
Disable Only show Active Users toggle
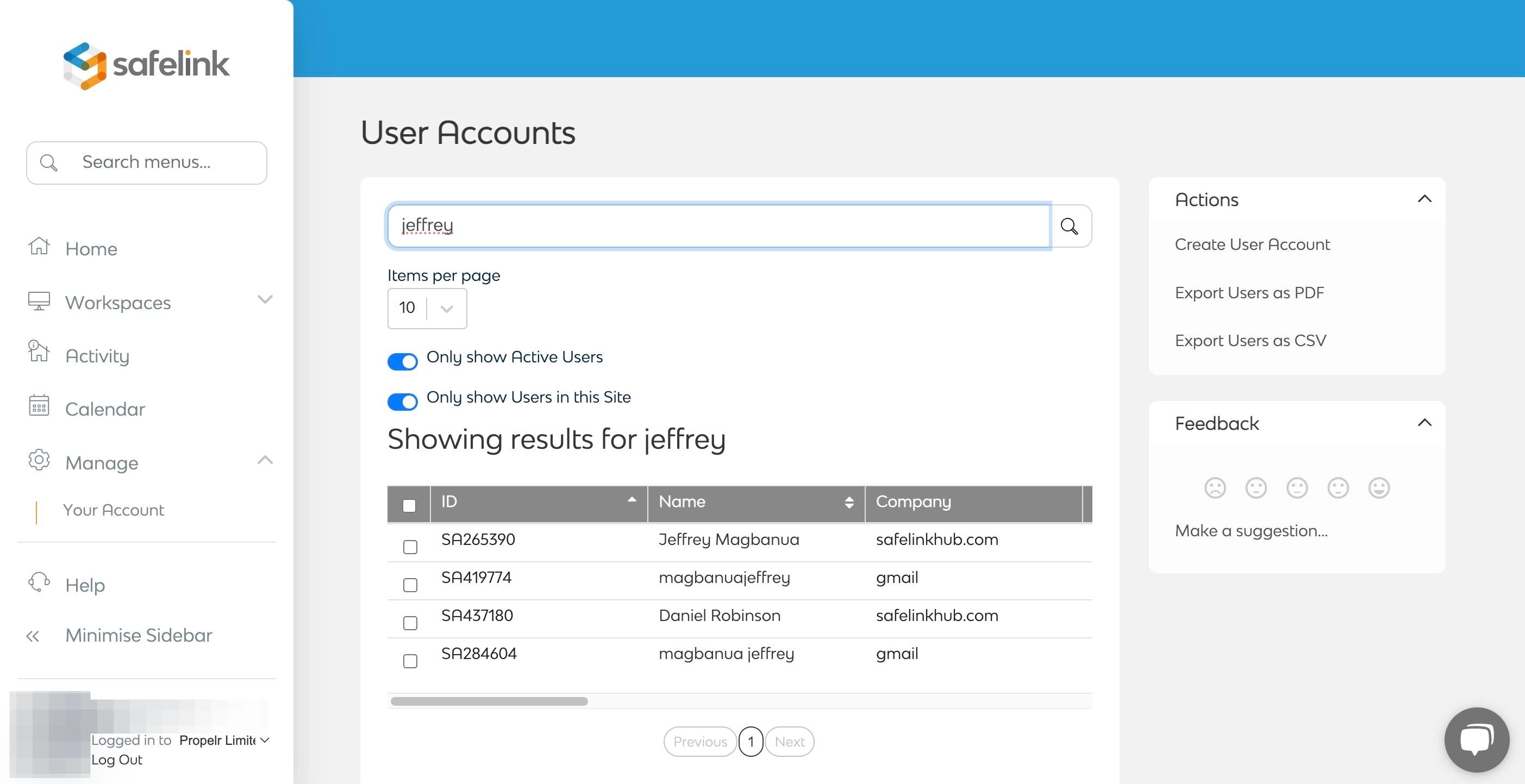403,361
